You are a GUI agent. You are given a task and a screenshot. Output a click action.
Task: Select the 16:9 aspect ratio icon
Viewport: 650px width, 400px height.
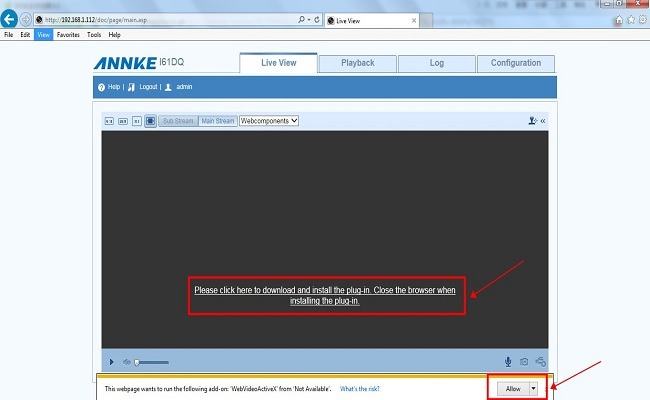pyautogui.click(x=123, y=121)
